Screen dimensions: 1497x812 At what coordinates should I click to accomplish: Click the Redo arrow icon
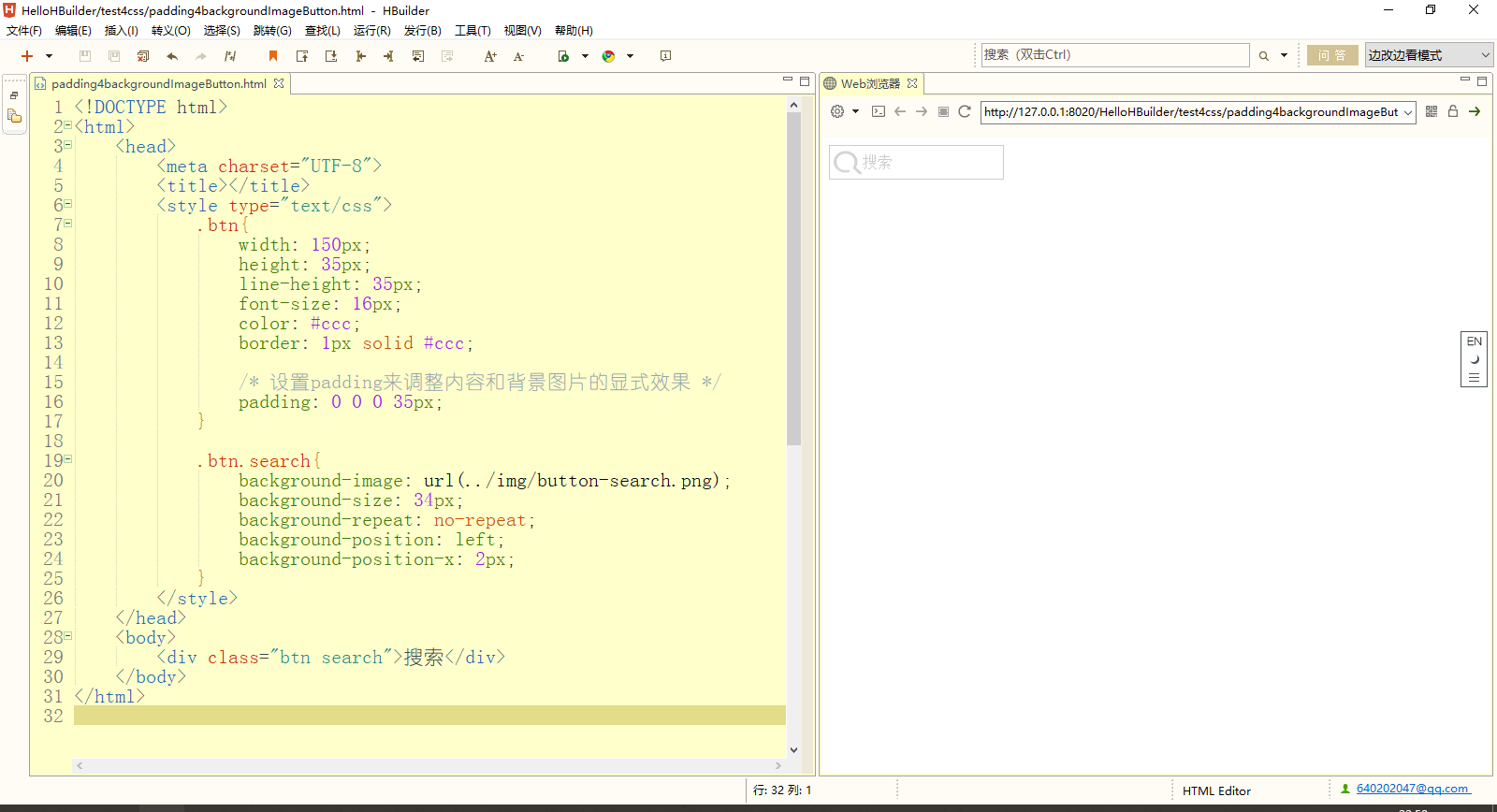click(201, 56)
